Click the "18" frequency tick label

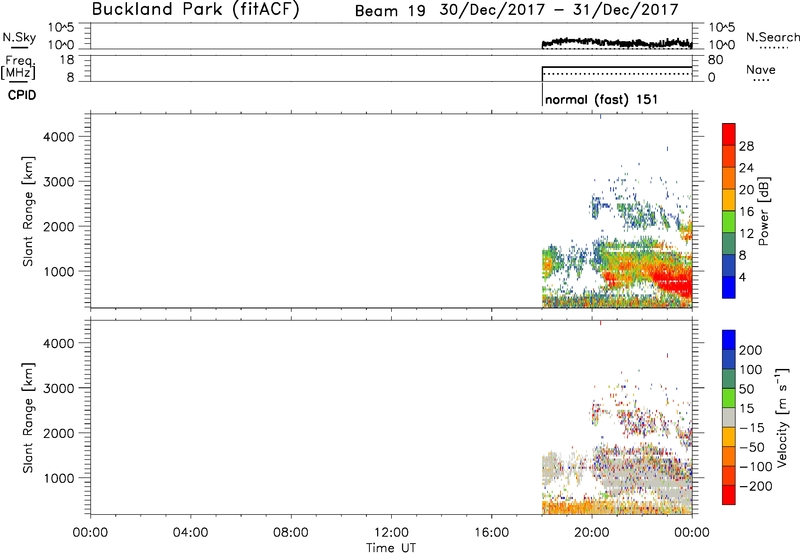coord(67,60)
